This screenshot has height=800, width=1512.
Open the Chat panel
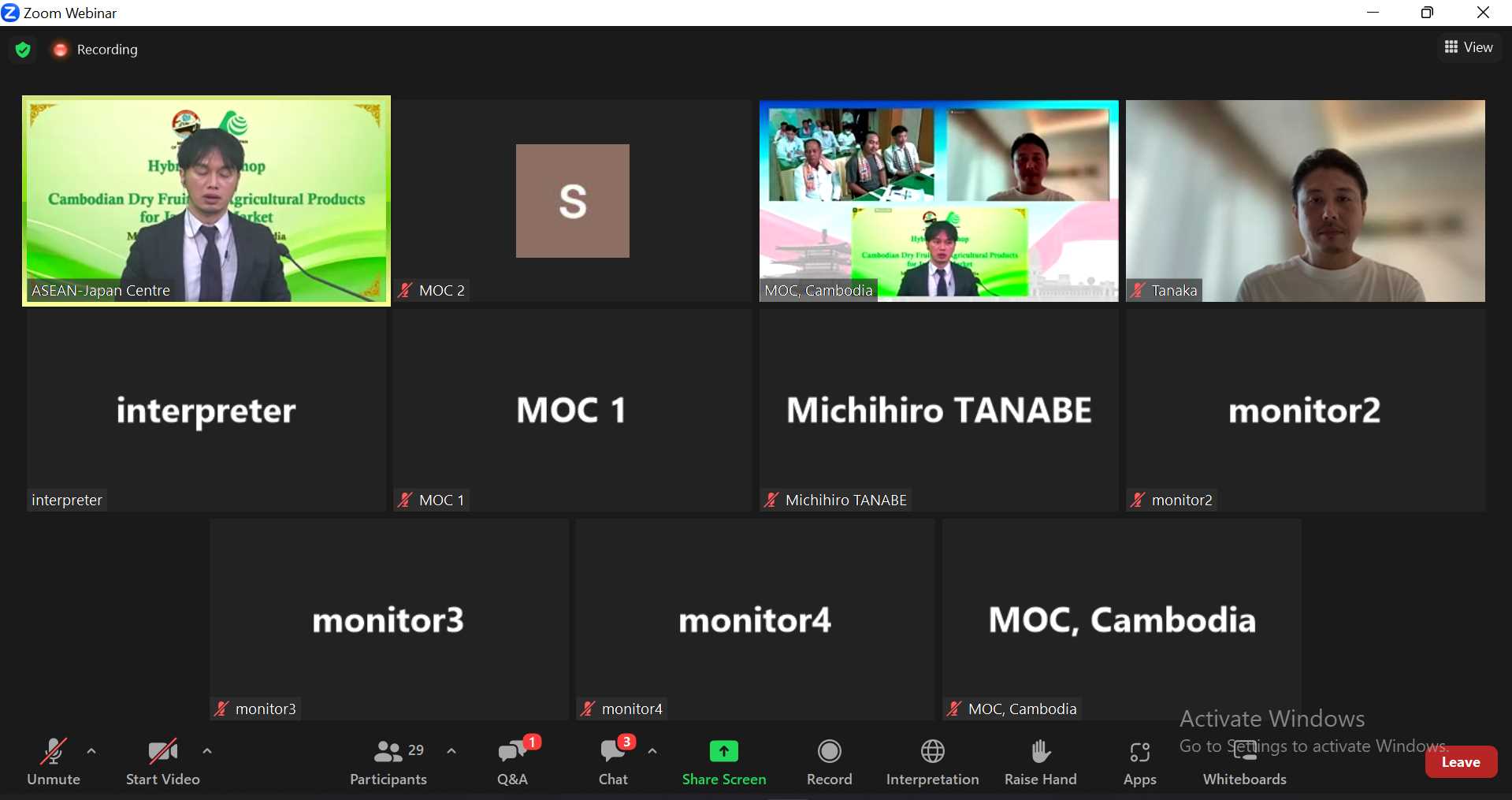(x=613, y=761)
